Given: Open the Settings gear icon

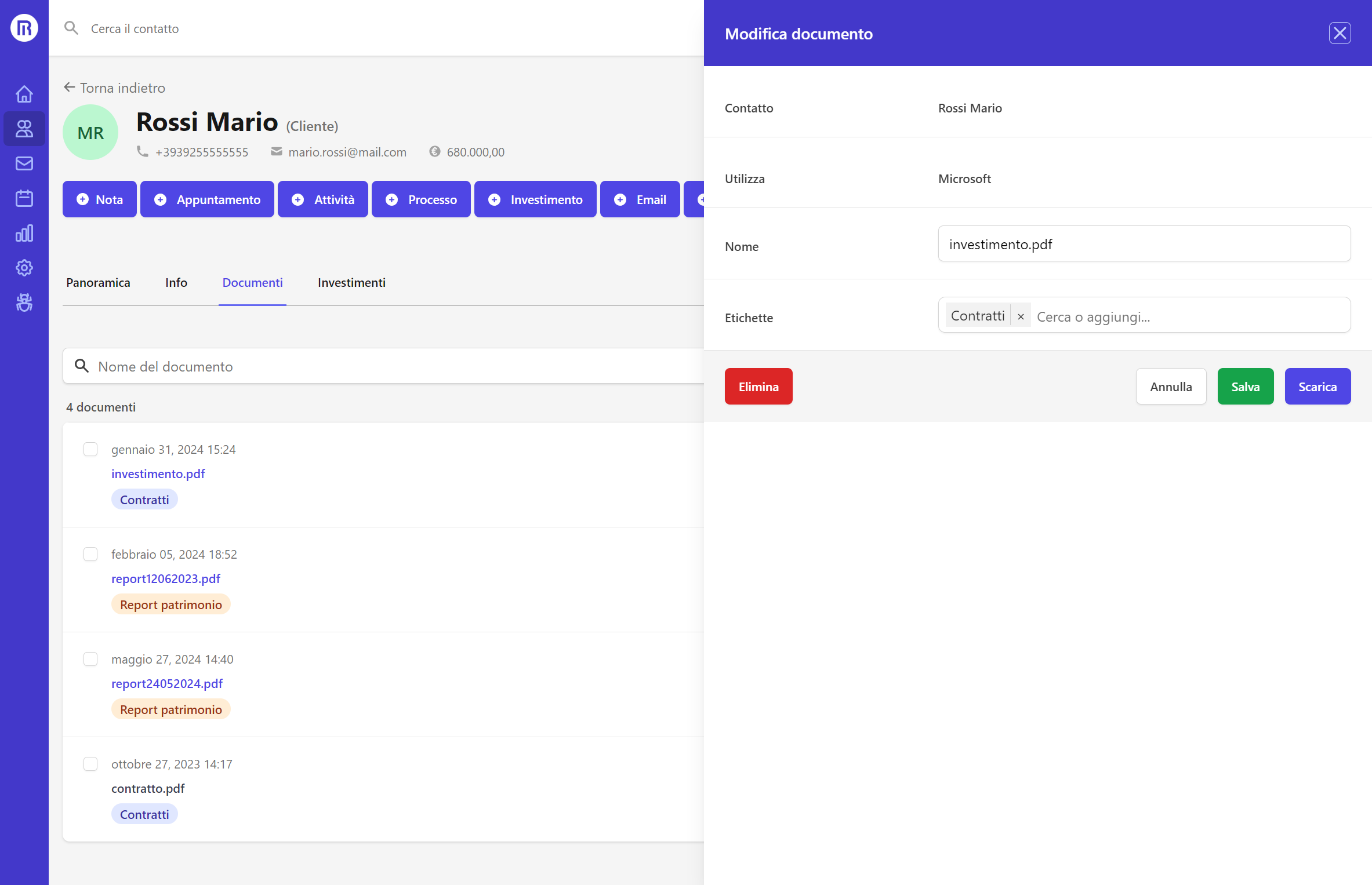Looking at the screenshot, I should pyautogui.click(x=24, y=268).
